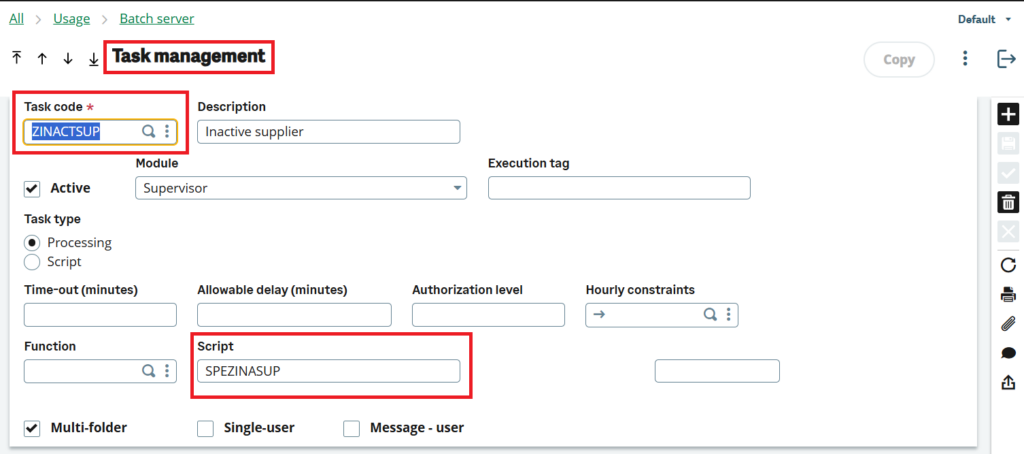Click the Allowable delay (minutes) field
This screenshot has height=454, width=1024.
coord(295,315)
